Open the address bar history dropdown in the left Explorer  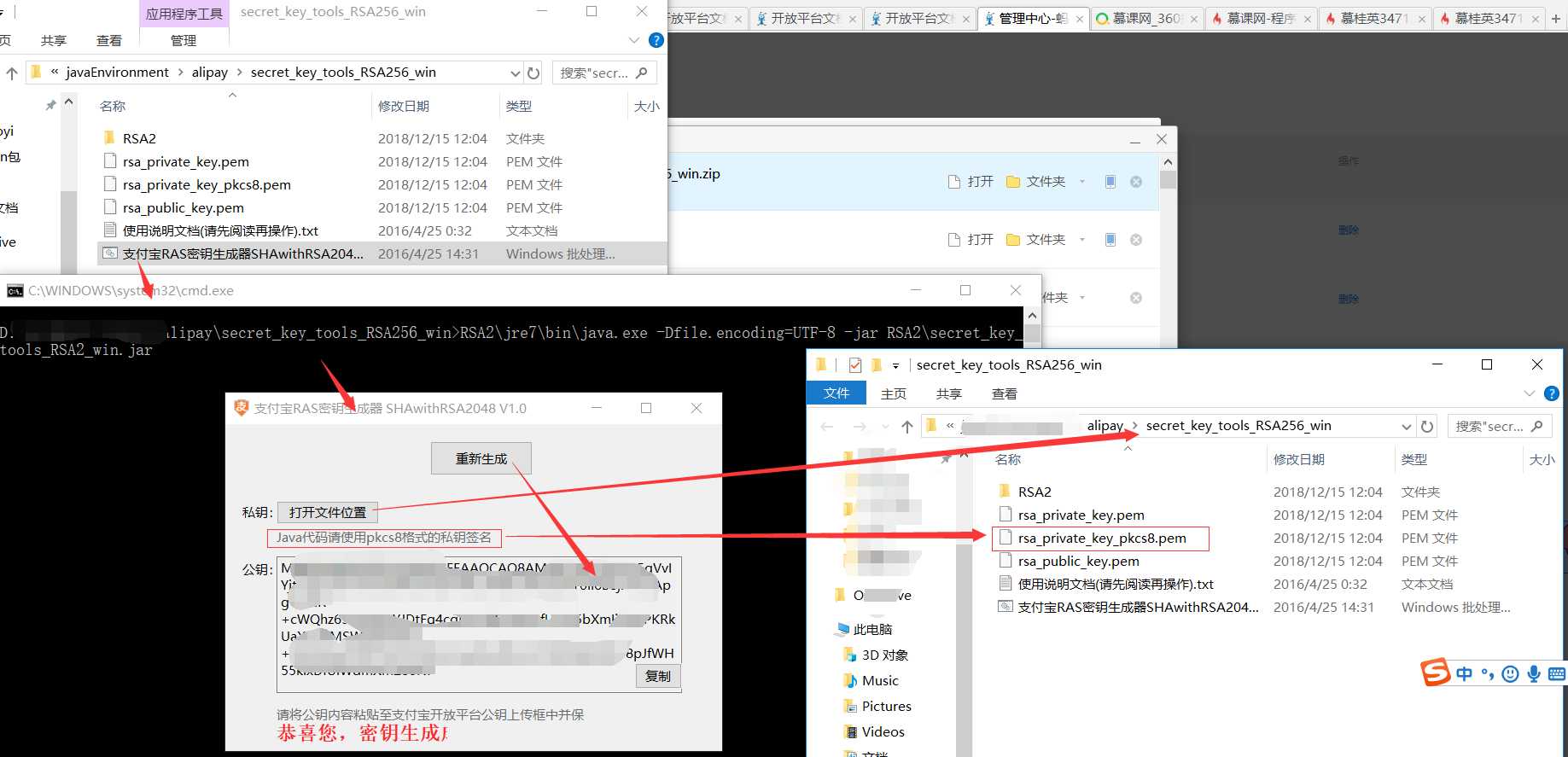pyautogui.click(x=515, y=73)
